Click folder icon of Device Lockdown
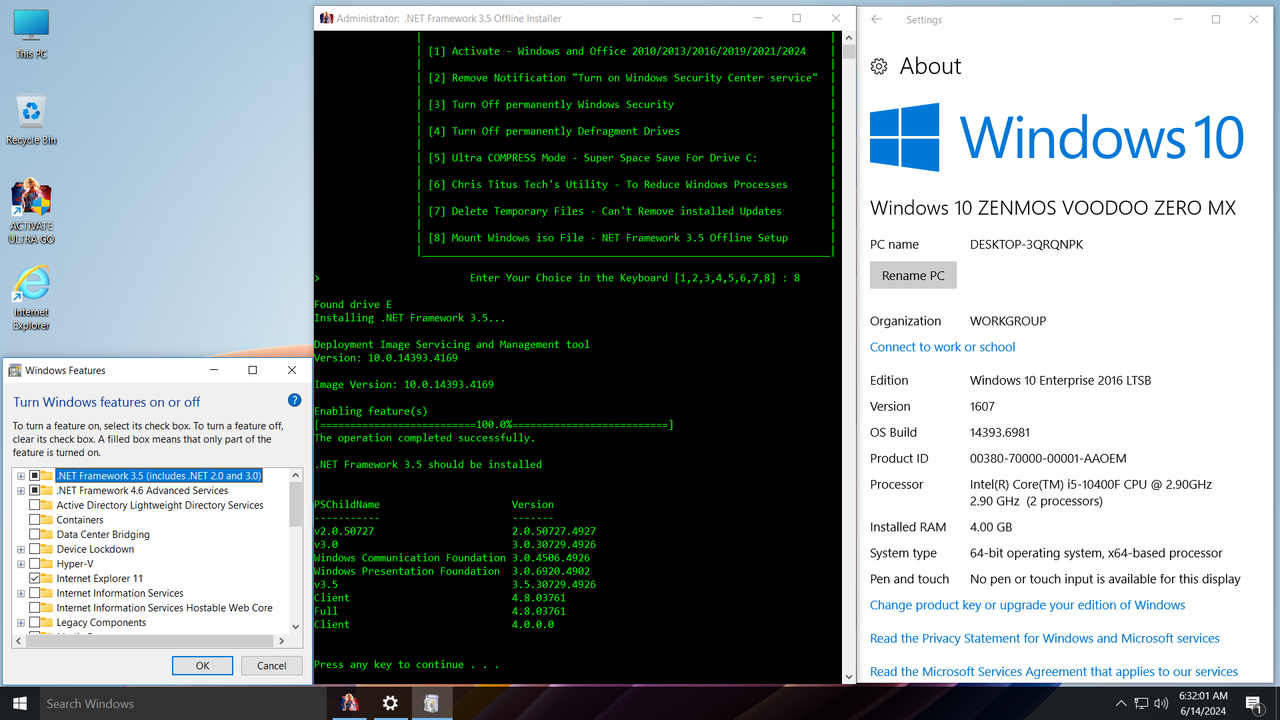The height and width of the screenshot is (720, 1280). (x=48, y=549)
